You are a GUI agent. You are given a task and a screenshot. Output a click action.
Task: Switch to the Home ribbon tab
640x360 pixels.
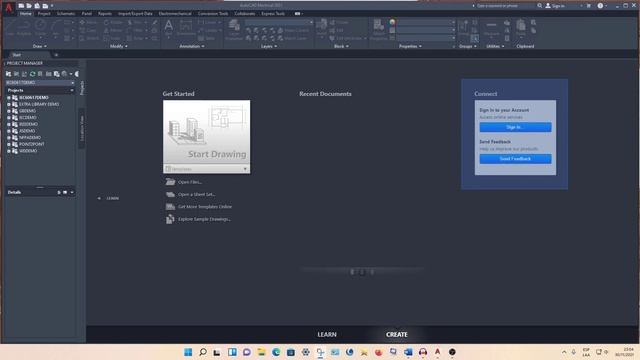pyautogui.click(x=25, y=14)
